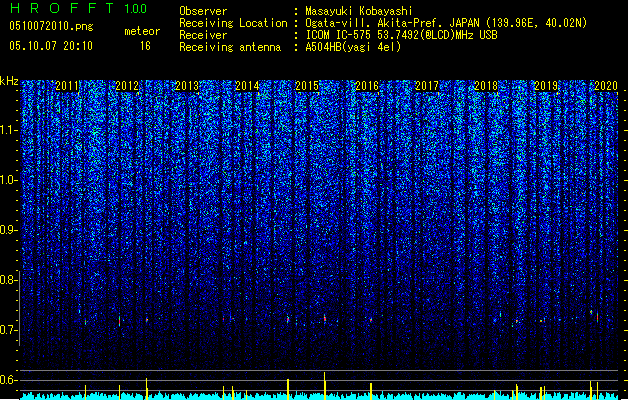Screen dimensions: 629x400
Task: Click the timestamp 05.10.07 20:10
Action: click(51, 46)
